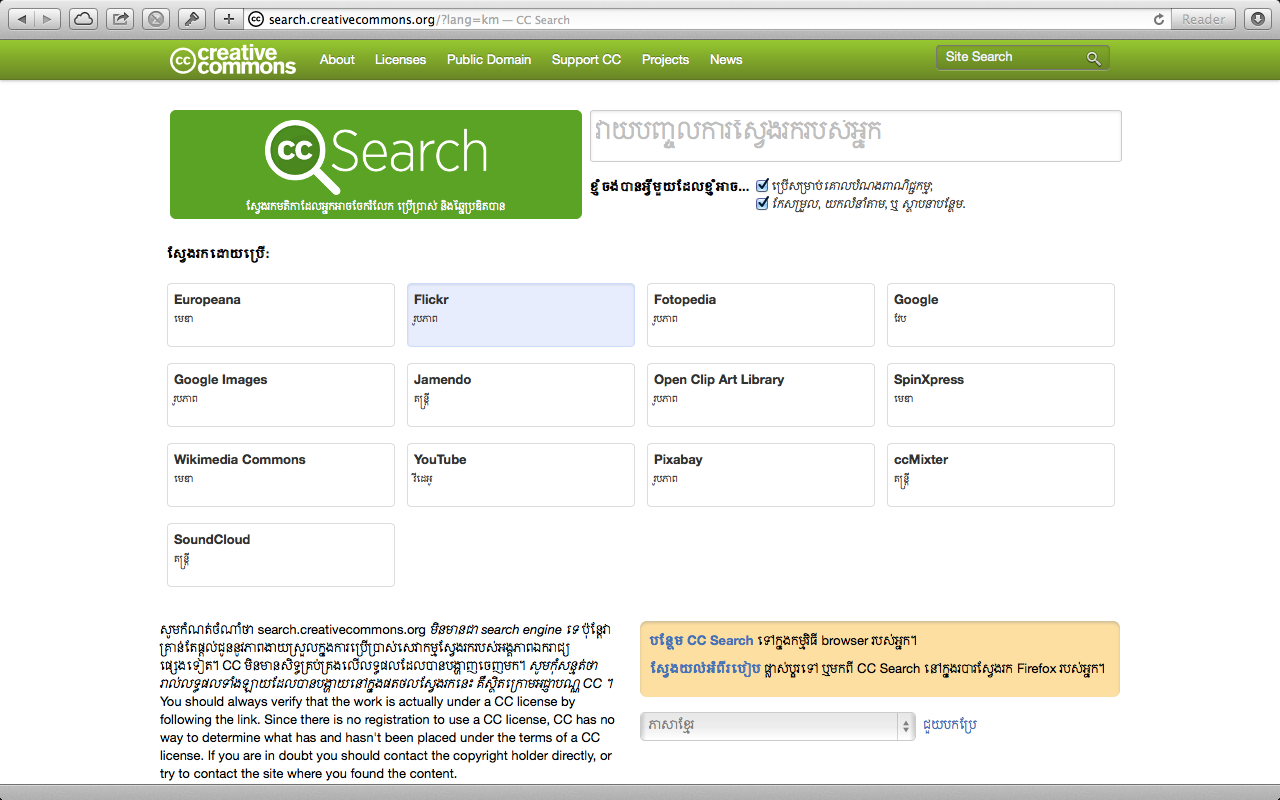Screen dimensions: 1280x800
Task: Open the downloads arrow icon
Action: [1257, 19]
